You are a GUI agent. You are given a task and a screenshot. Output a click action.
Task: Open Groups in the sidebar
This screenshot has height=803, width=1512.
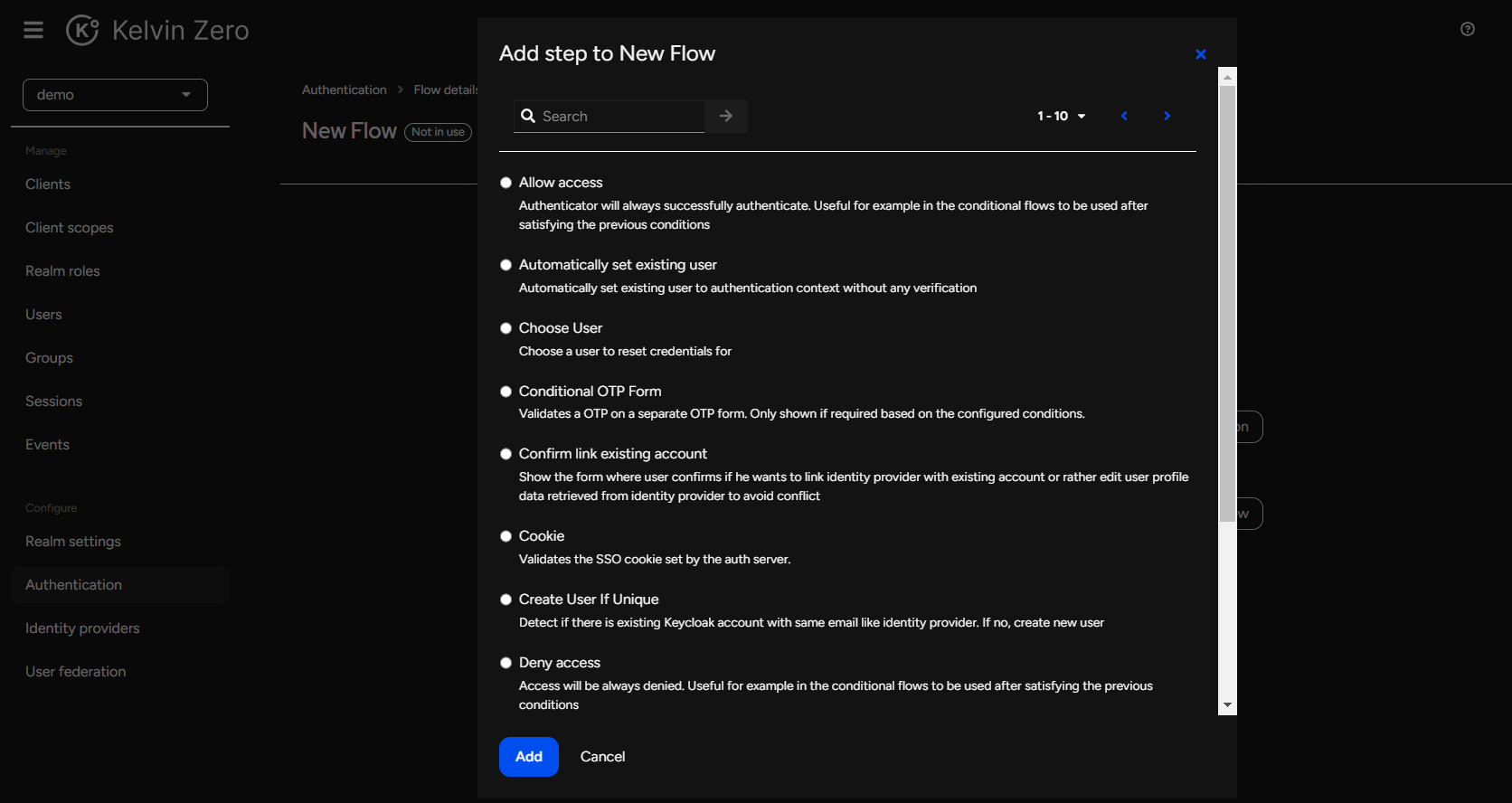49,358
